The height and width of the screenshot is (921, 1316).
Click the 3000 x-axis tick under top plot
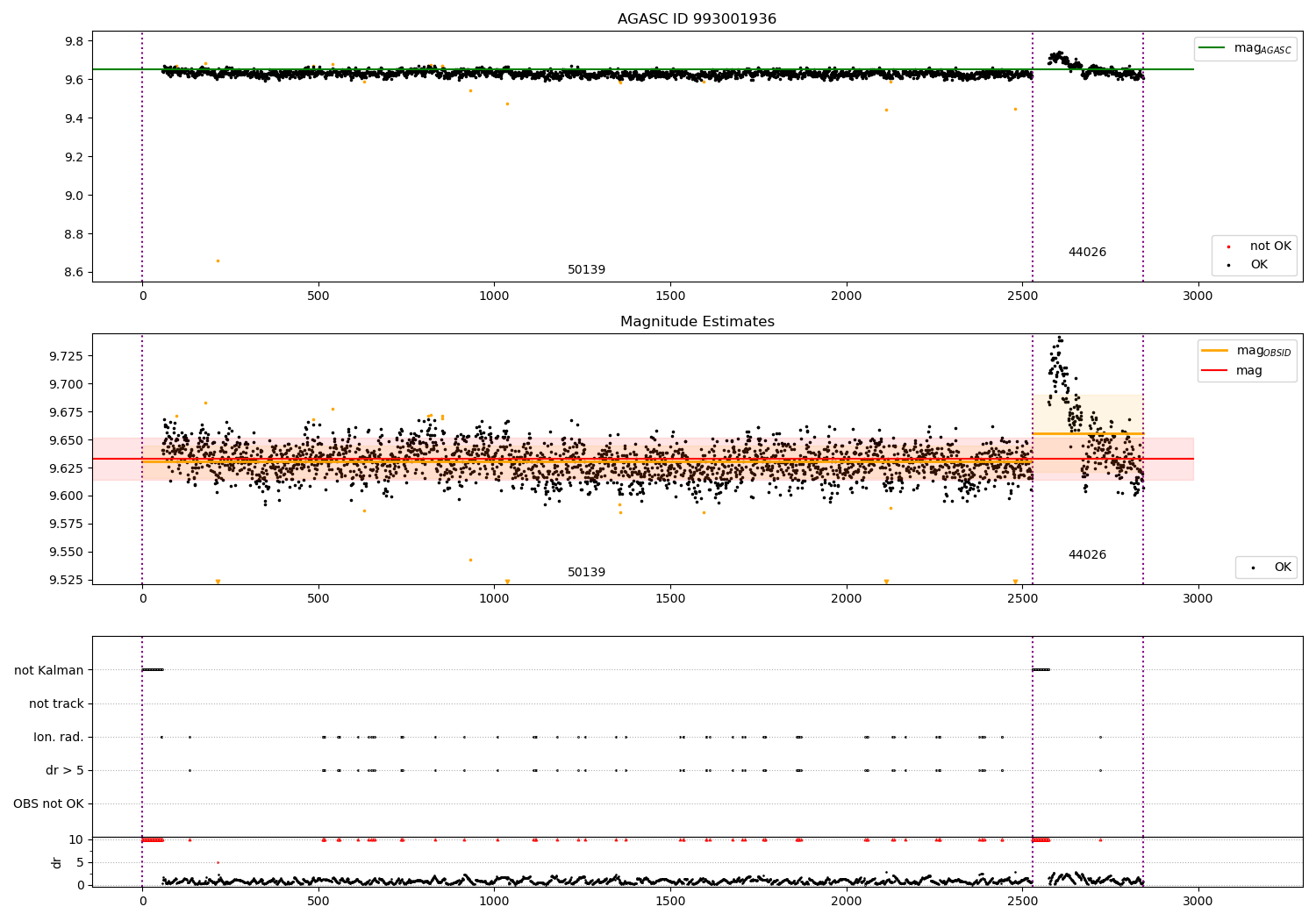coord(1198,296)
